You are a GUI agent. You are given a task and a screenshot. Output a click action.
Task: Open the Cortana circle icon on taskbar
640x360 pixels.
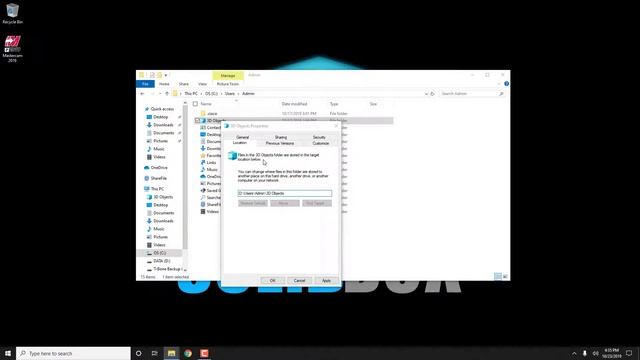(138, 353)
